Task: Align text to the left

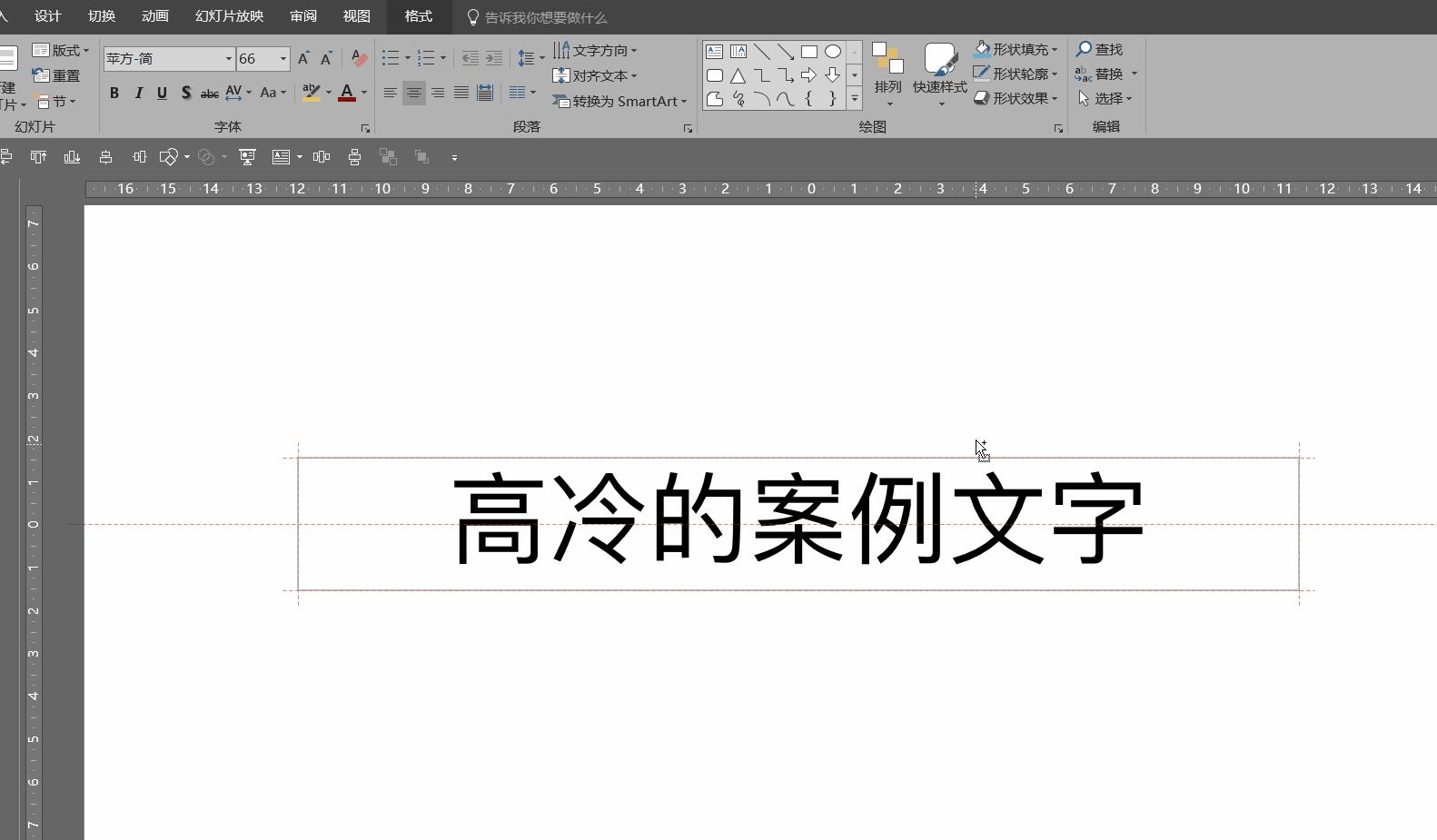Action: coord(390,93)
